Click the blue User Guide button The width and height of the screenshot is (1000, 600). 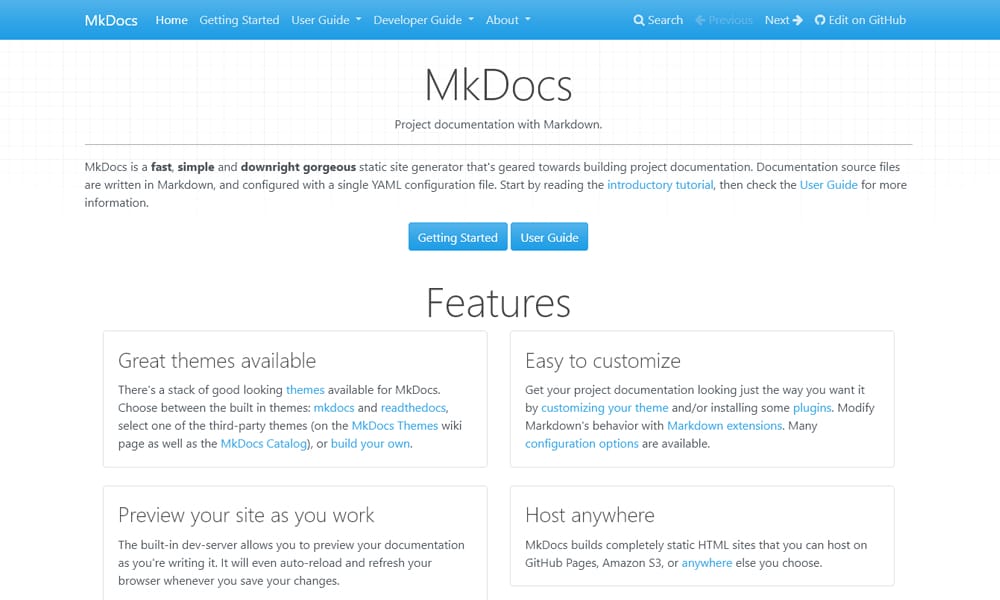[549, 237]
